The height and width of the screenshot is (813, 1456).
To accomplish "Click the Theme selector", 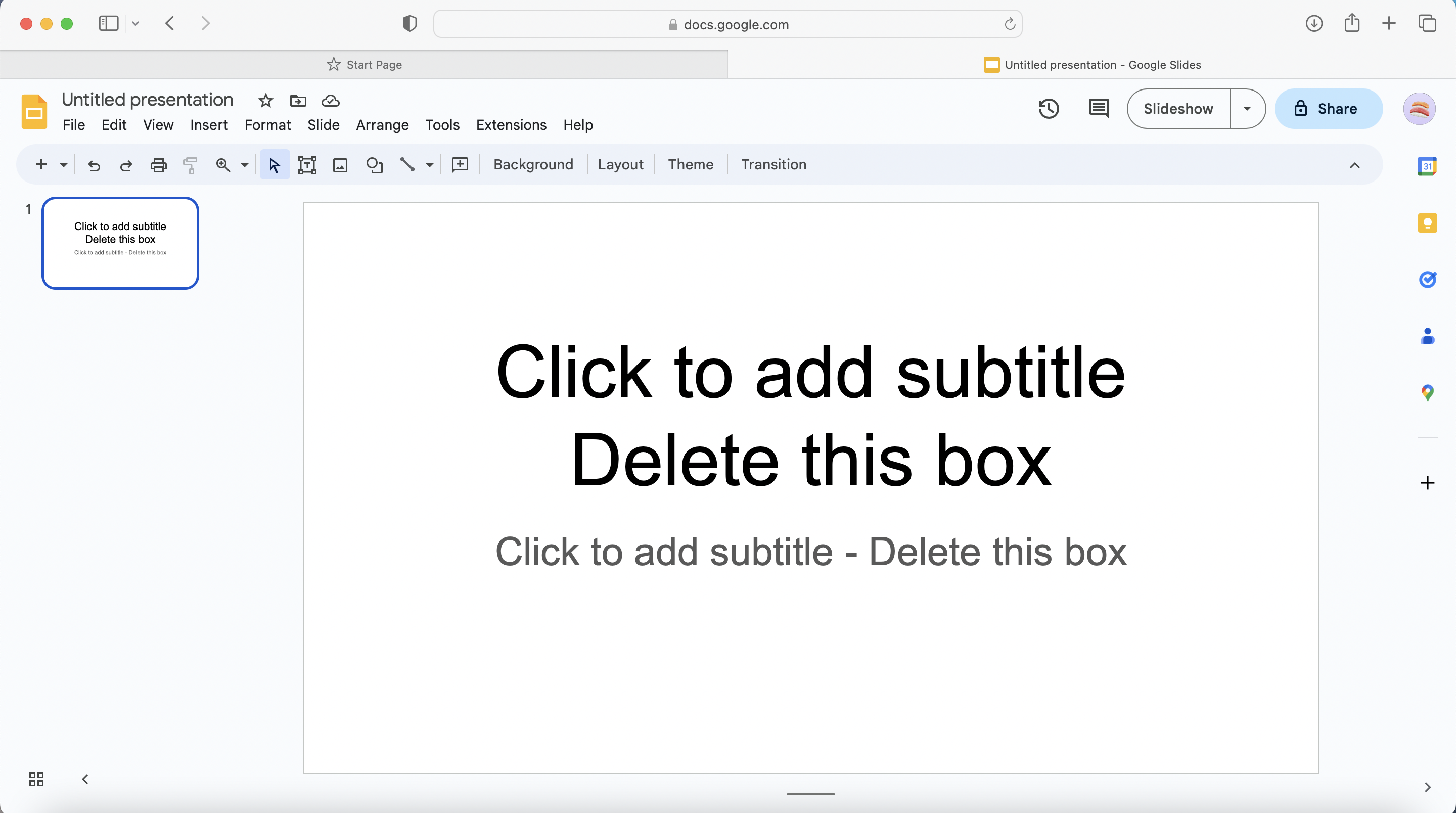I will click(x=691, y=164).
